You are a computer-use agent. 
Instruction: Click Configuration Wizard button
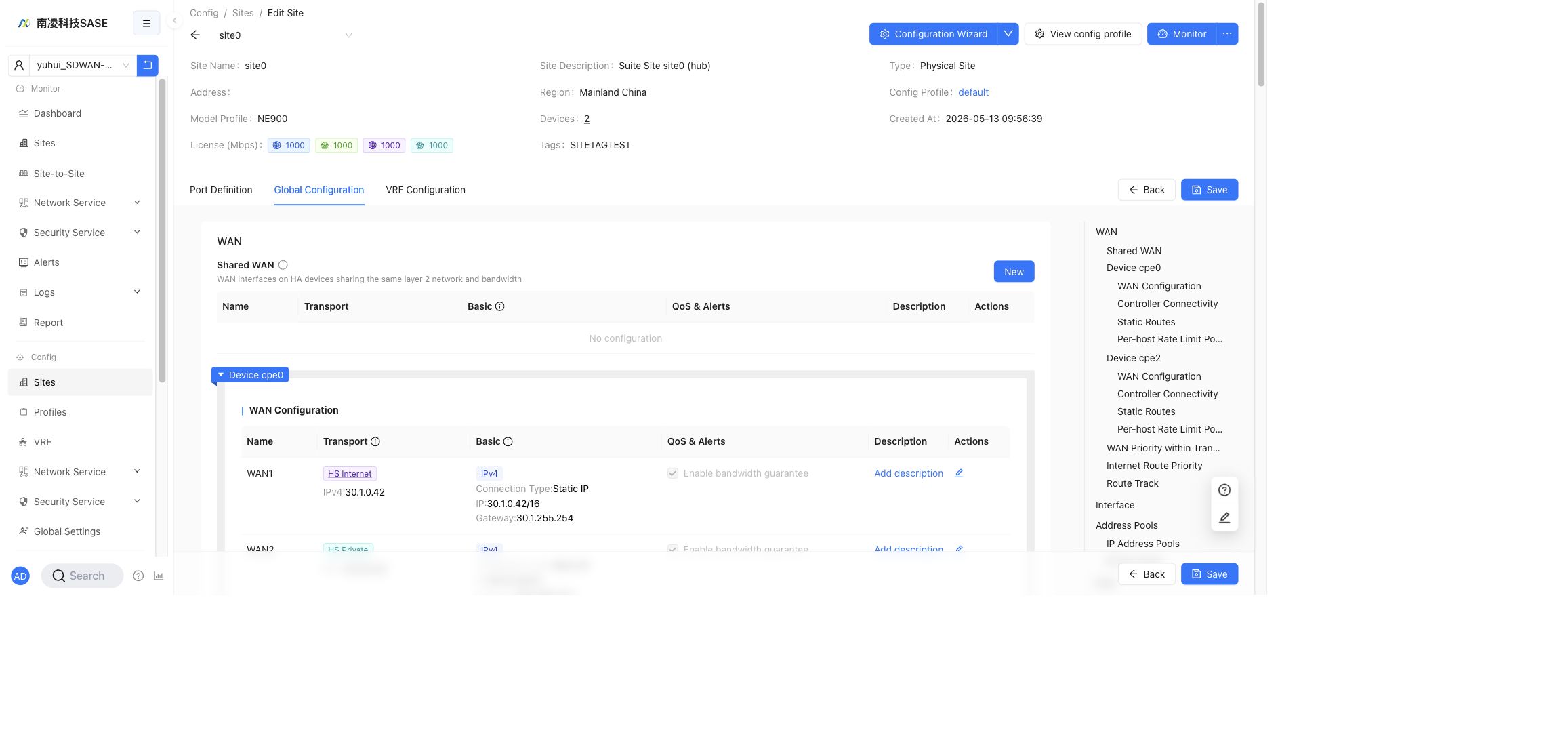934,34
